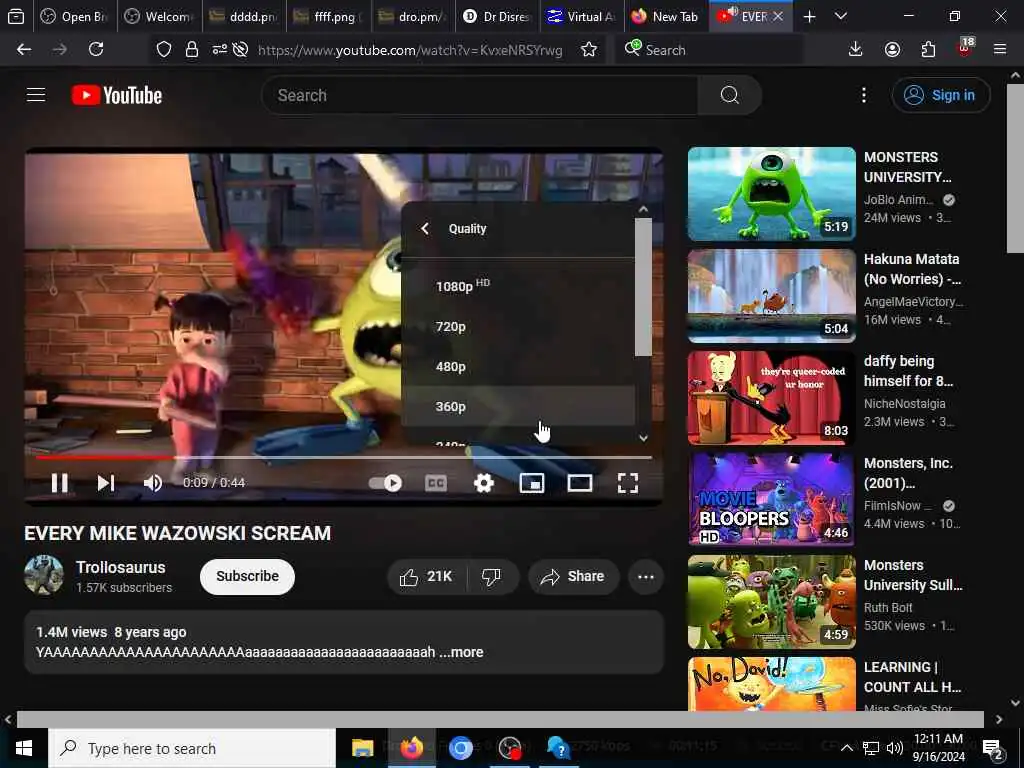Go back in browser history
This screenshot has width=1024, height=768.
24,50
